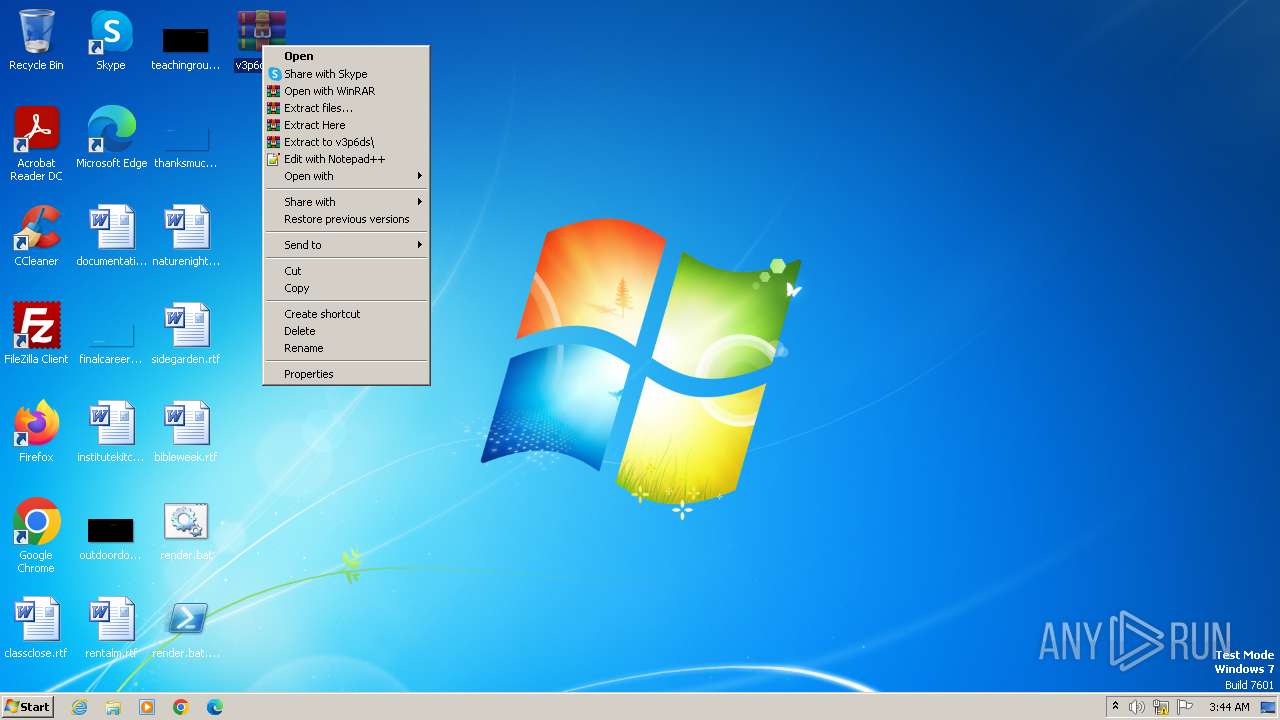1280x720 pixels.
Task: Select the Acrobat Reader DC shortcut
Action: (x=36, y=143)
